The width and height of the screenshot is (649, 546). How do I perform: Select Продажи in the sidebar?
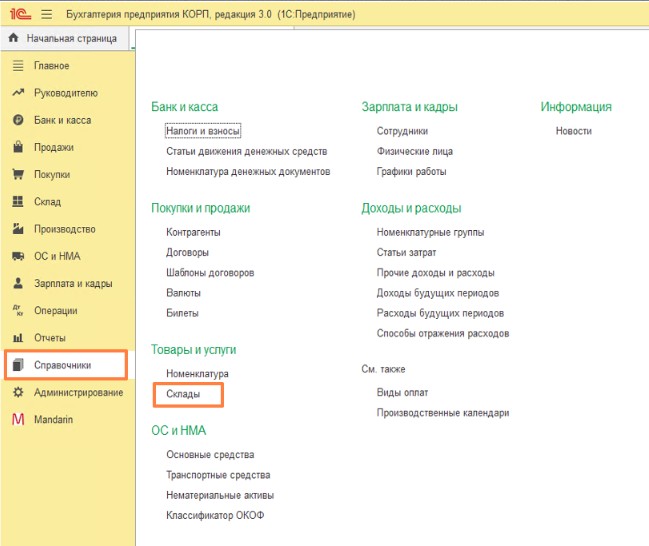coord(54,147)
